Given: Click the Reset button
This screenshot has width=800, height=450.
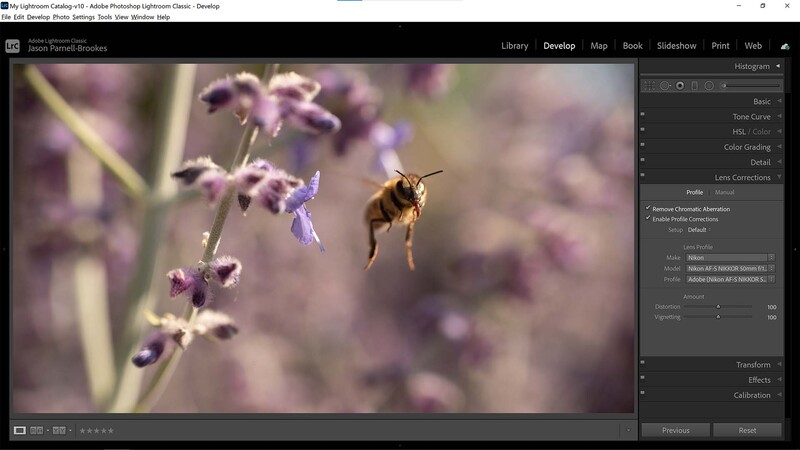Looking at the screenshot, I should tap(747, 431).
